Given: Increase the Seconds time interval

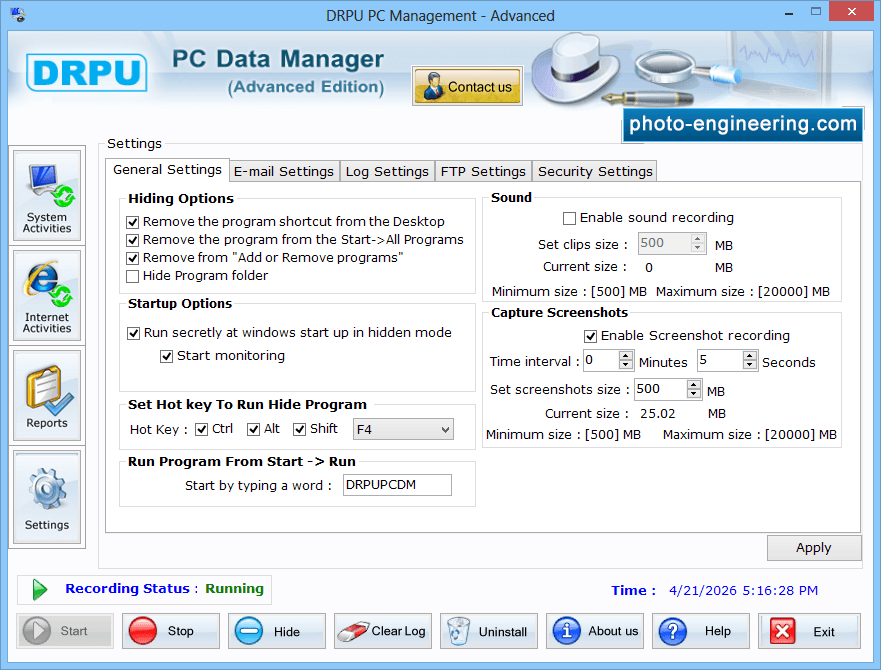Looking at the screenshot, I should coord(750,355).
